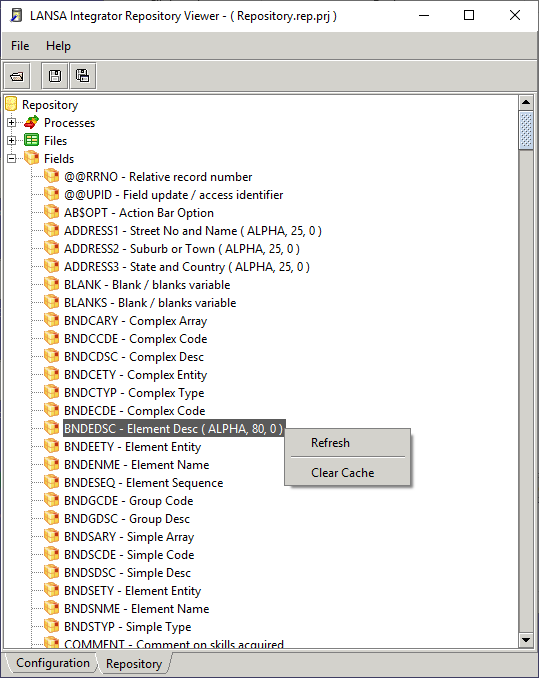Open the Help menu
539x678 pixels.
[x=58, y=46]
